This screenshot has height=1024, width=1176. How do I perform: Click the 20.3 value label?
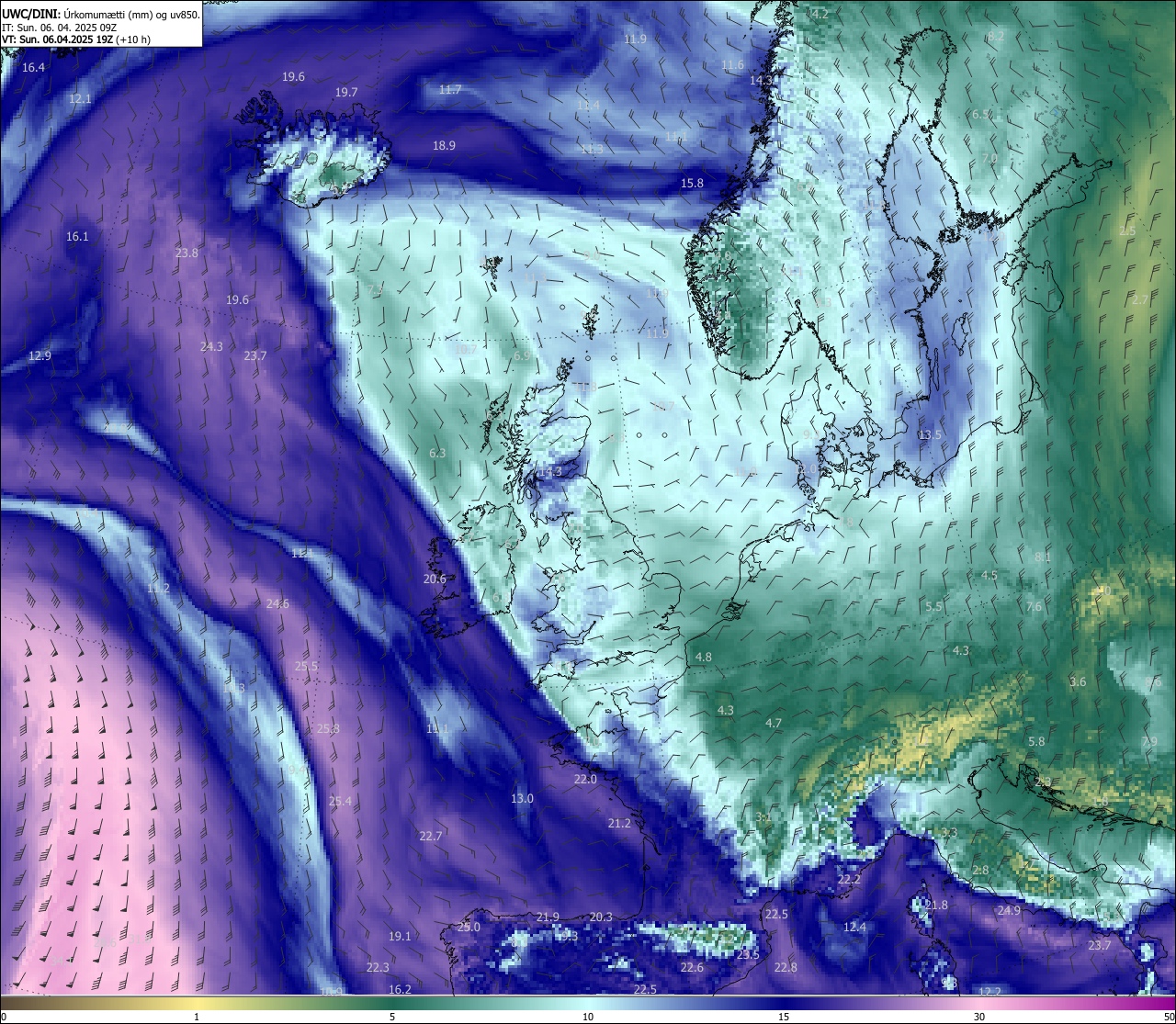[601, 917]
